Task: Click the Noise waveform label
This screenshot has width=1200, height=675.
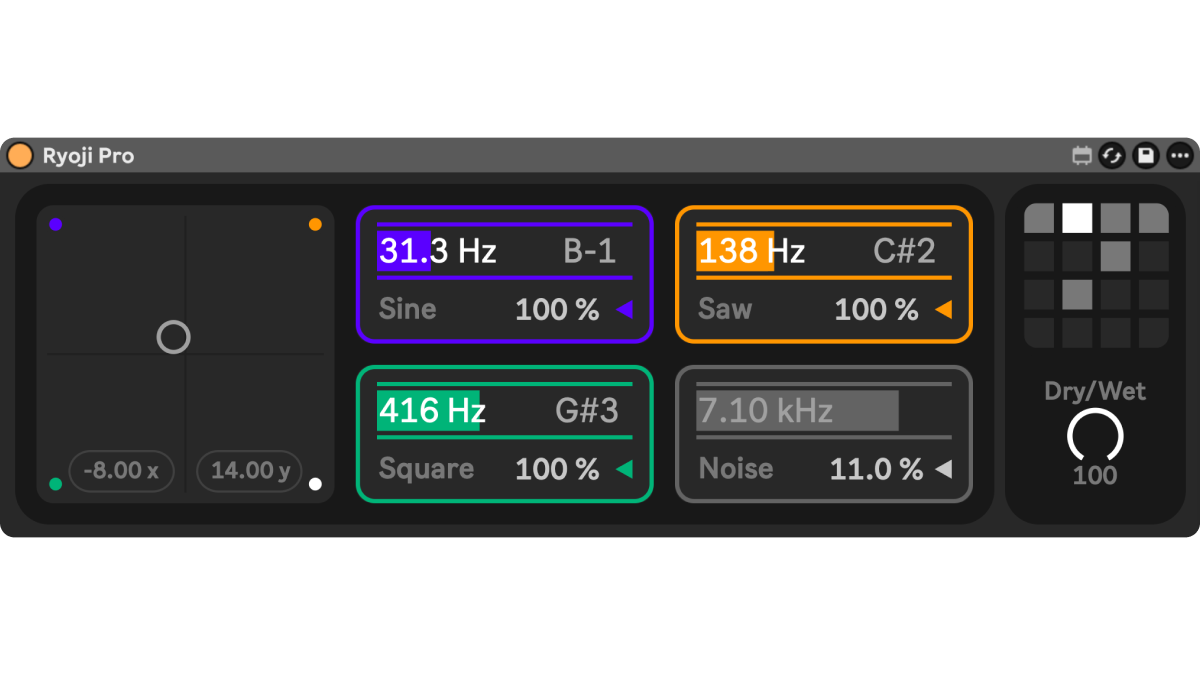Action: (x=736, y=469)
